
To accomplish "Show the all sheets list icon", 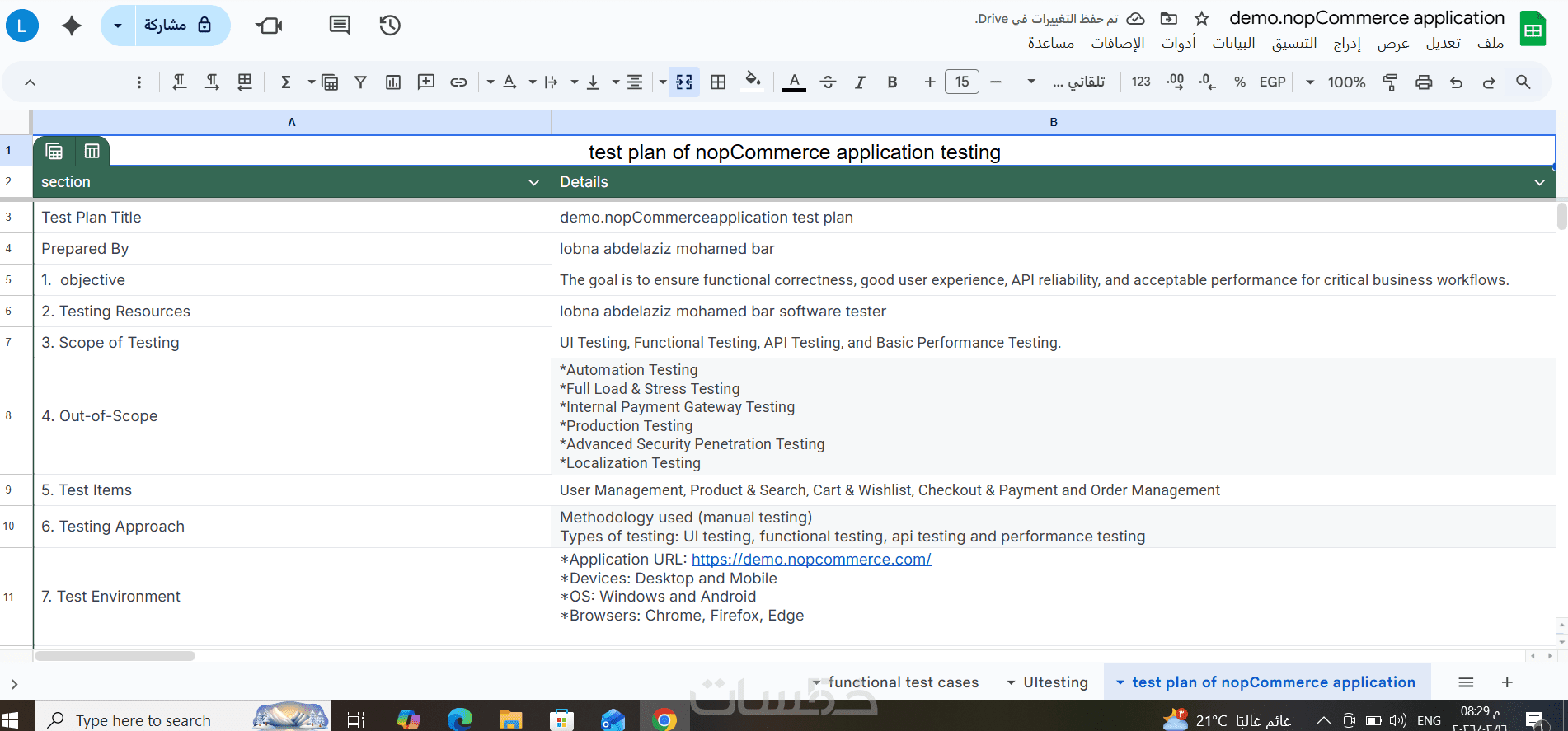I will pos(1466,682).
